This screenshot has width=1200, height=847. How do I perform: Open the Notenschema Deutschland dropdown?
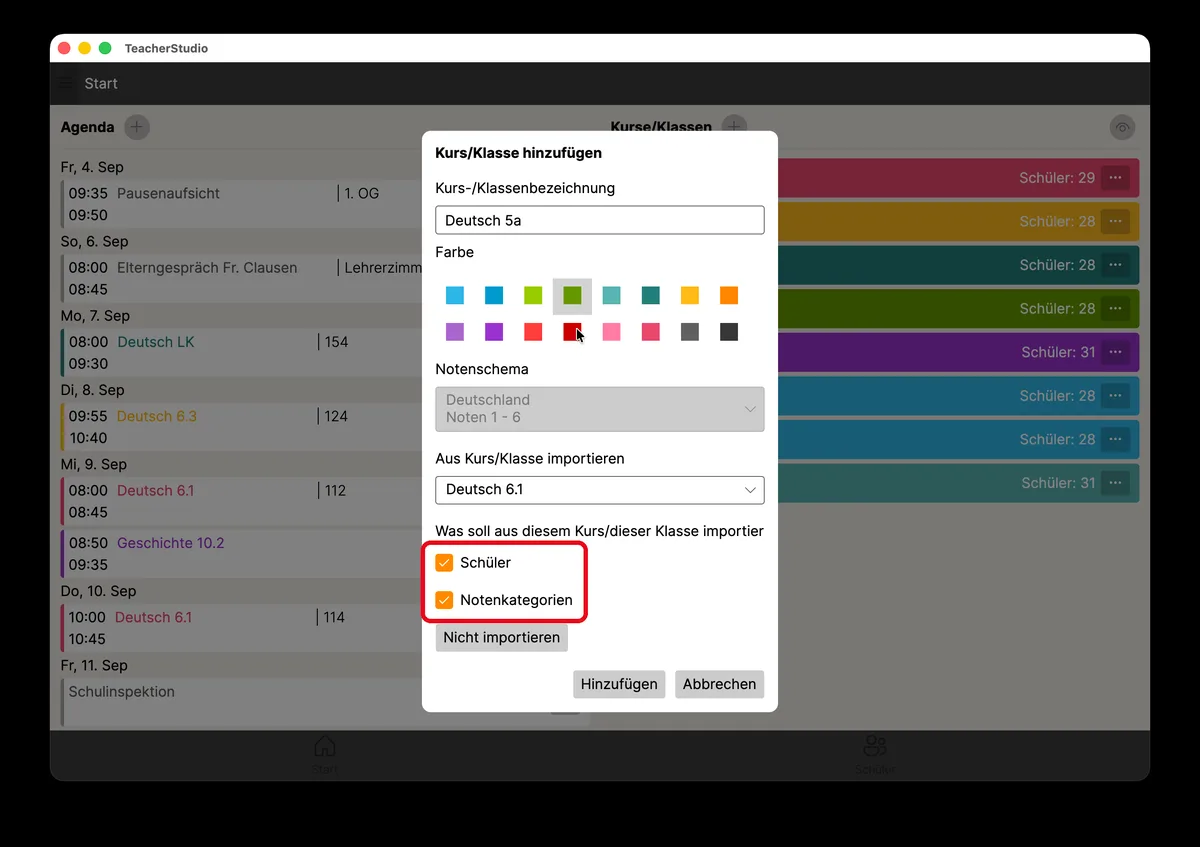600,409
